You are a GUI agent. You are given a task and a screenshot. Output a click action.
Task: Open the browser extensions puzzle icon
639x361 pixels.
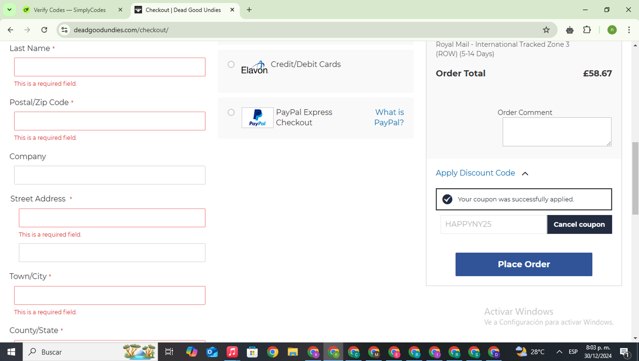[587, 30]
